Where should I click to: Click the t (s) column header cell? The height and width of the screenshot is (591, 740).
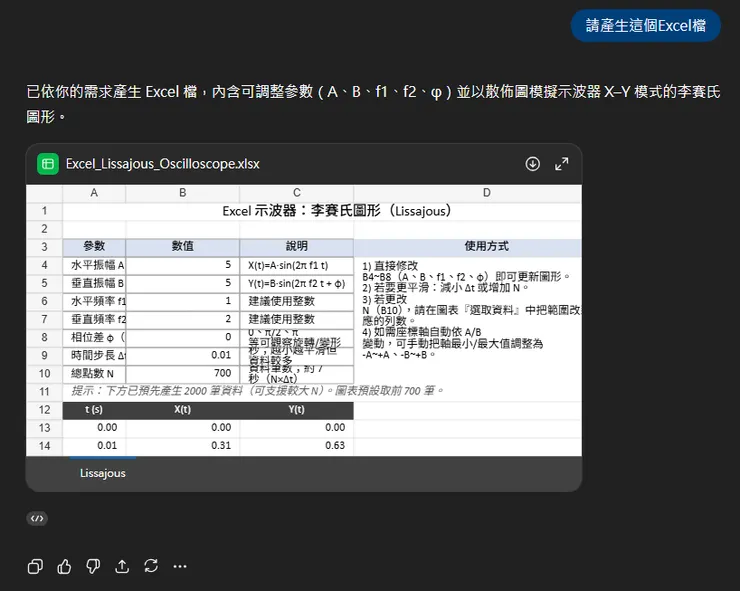point(94,410)
